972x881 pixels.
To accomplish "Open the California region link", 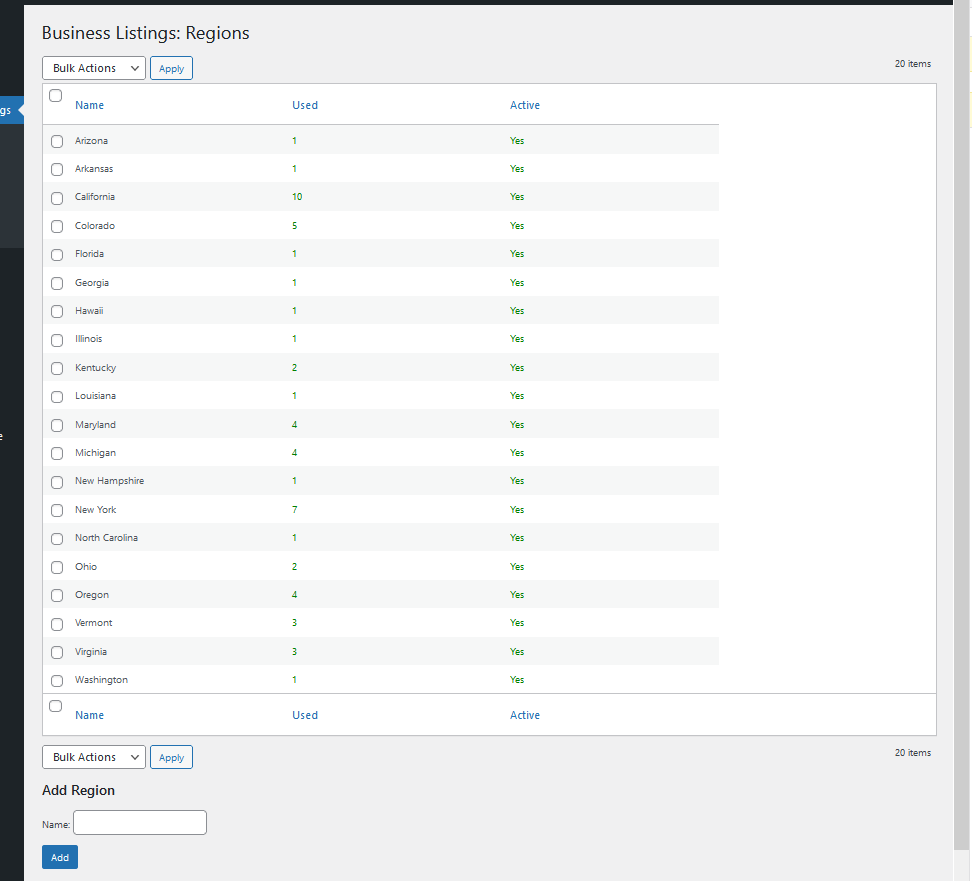I will pos(95,197).
